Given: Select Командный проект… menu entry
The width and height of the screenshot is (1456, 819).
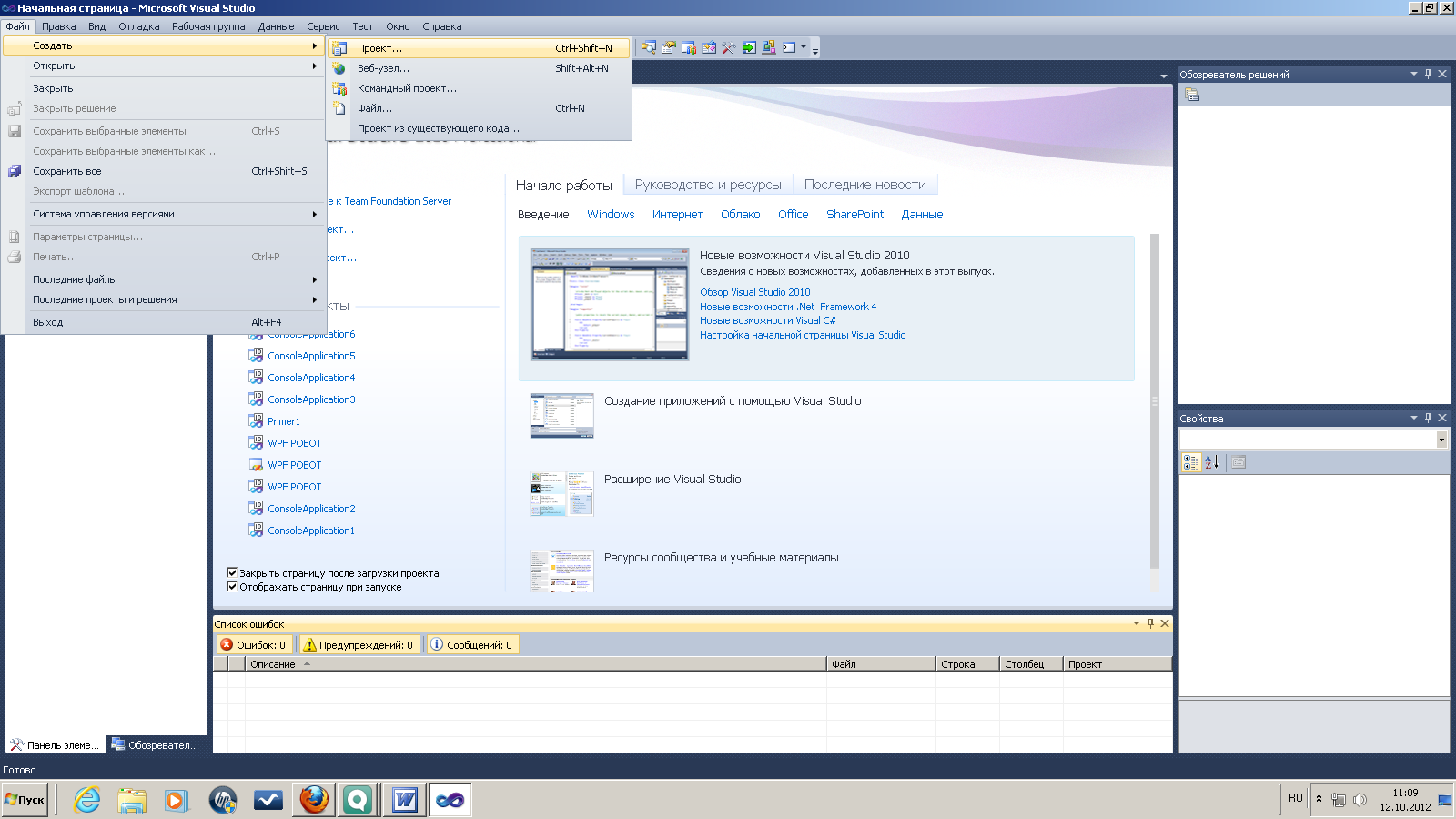Looking at the screenshot, I should (480, 88).
